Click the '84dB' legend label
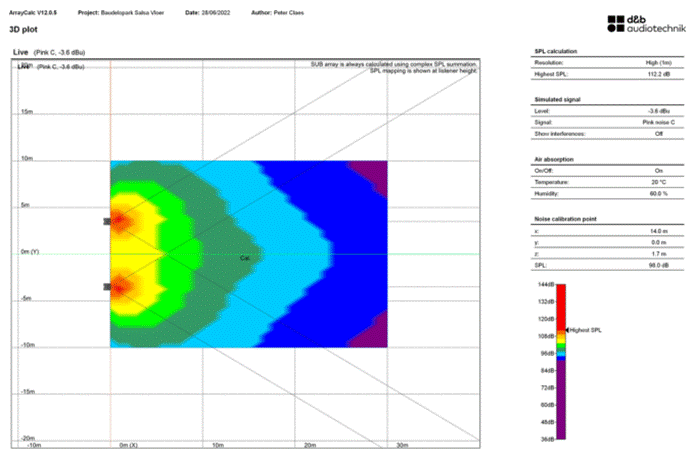Screen dimensions: 692x460 click(x=547, y=371)
